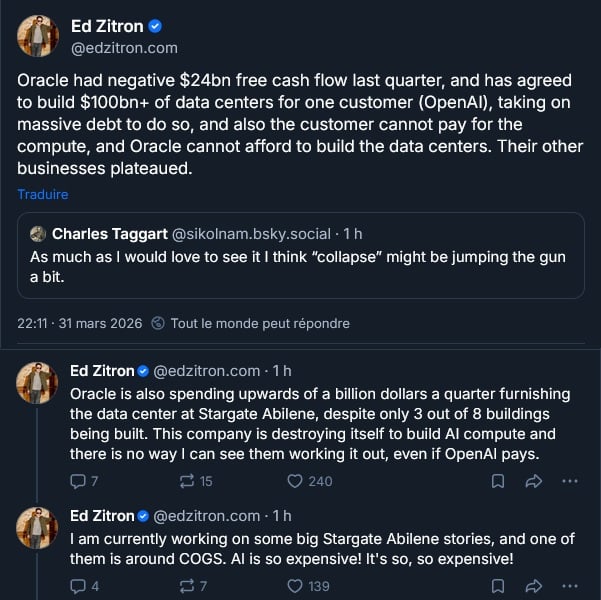601x600 pixels.
Task: Repost the post with 15 reposts
Action: click(185, 481)
